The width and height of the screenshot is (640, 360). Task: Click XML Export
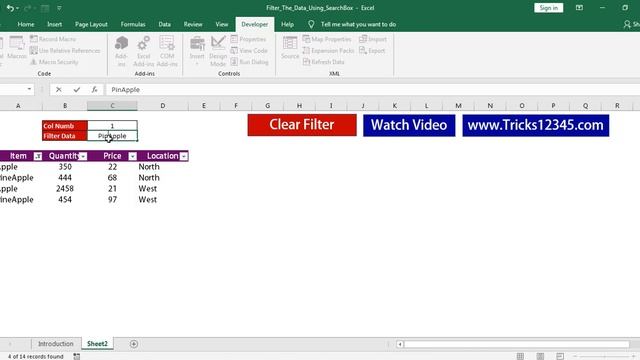[372, 50]
